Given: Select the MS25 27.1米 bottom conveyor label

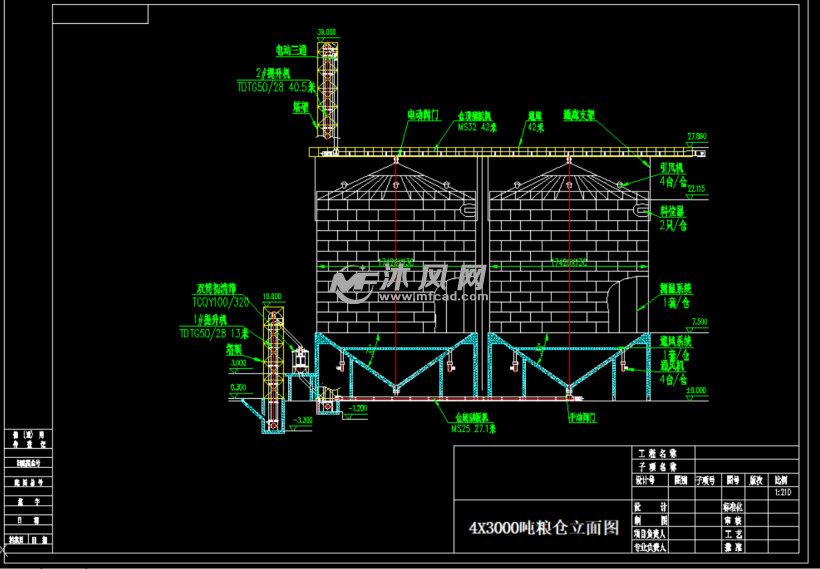Looking at the screenshot, I should pyautogui.click(x=474, y=428).
